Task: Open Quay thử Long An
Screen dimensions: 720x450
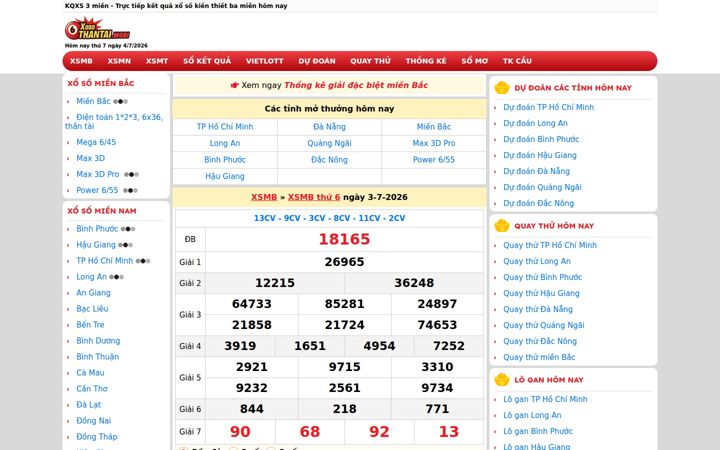Action: pos(537,261)
